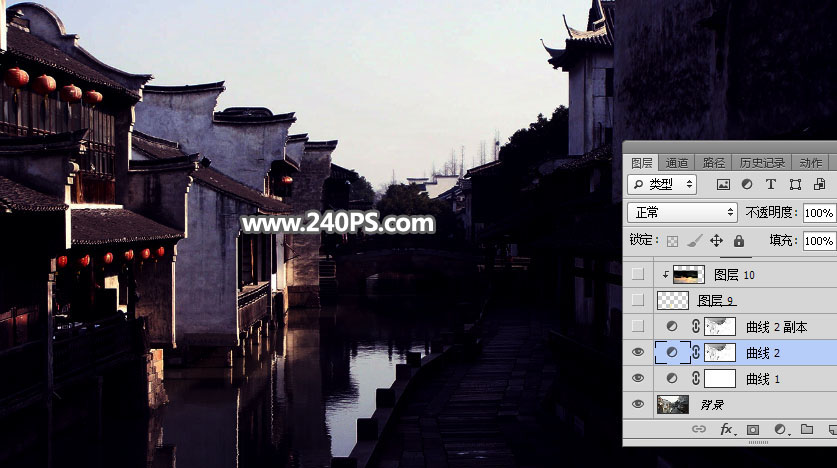Filter layers by smart object icon

[819, 185]
